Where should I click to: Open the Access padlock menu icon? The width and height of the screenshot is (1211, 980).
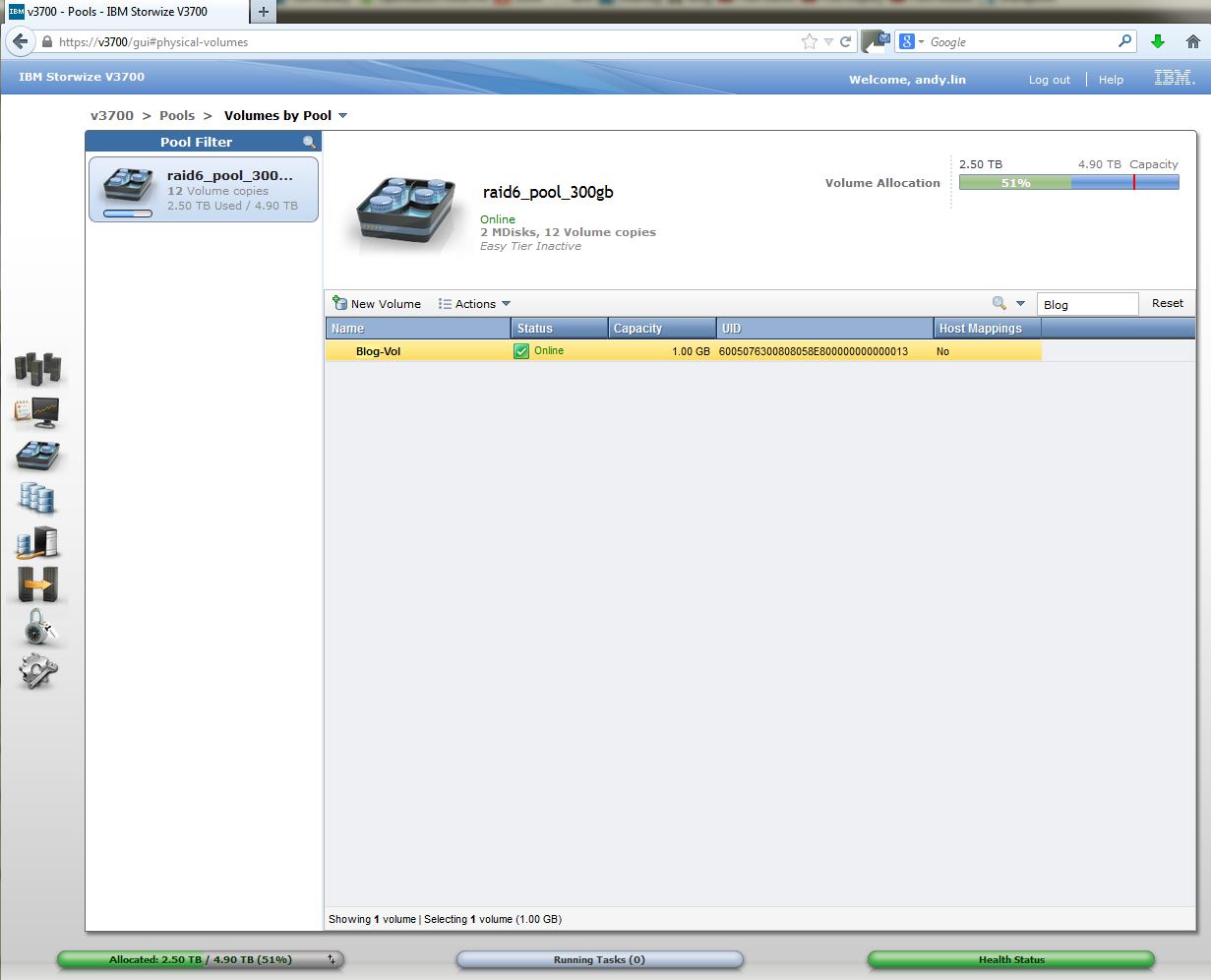38,628
